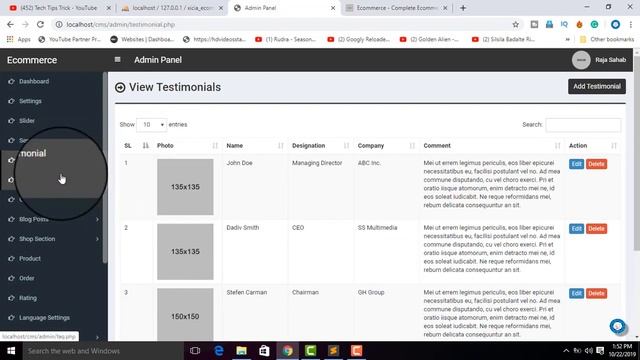Edit the Dadiv Smith testimonial
This screenshot has height=360, width=640.
[576, 229]
